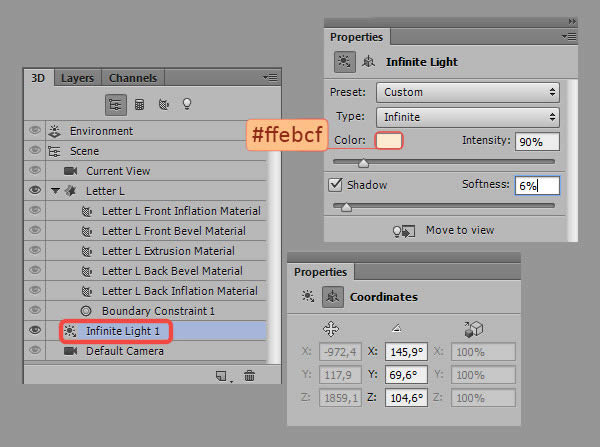Toggle visibility of Boundary Constraint 1
This screenshot has height=447, width=600.
click(x=35, y=310)
